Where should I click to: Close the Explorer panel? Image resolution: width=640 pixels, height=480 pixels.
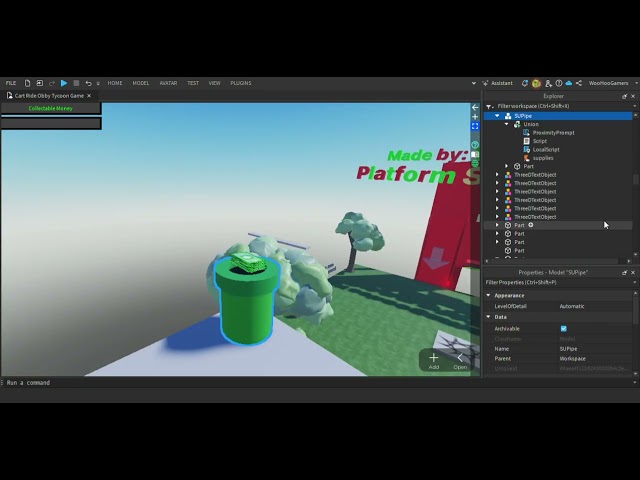(633, 96)
